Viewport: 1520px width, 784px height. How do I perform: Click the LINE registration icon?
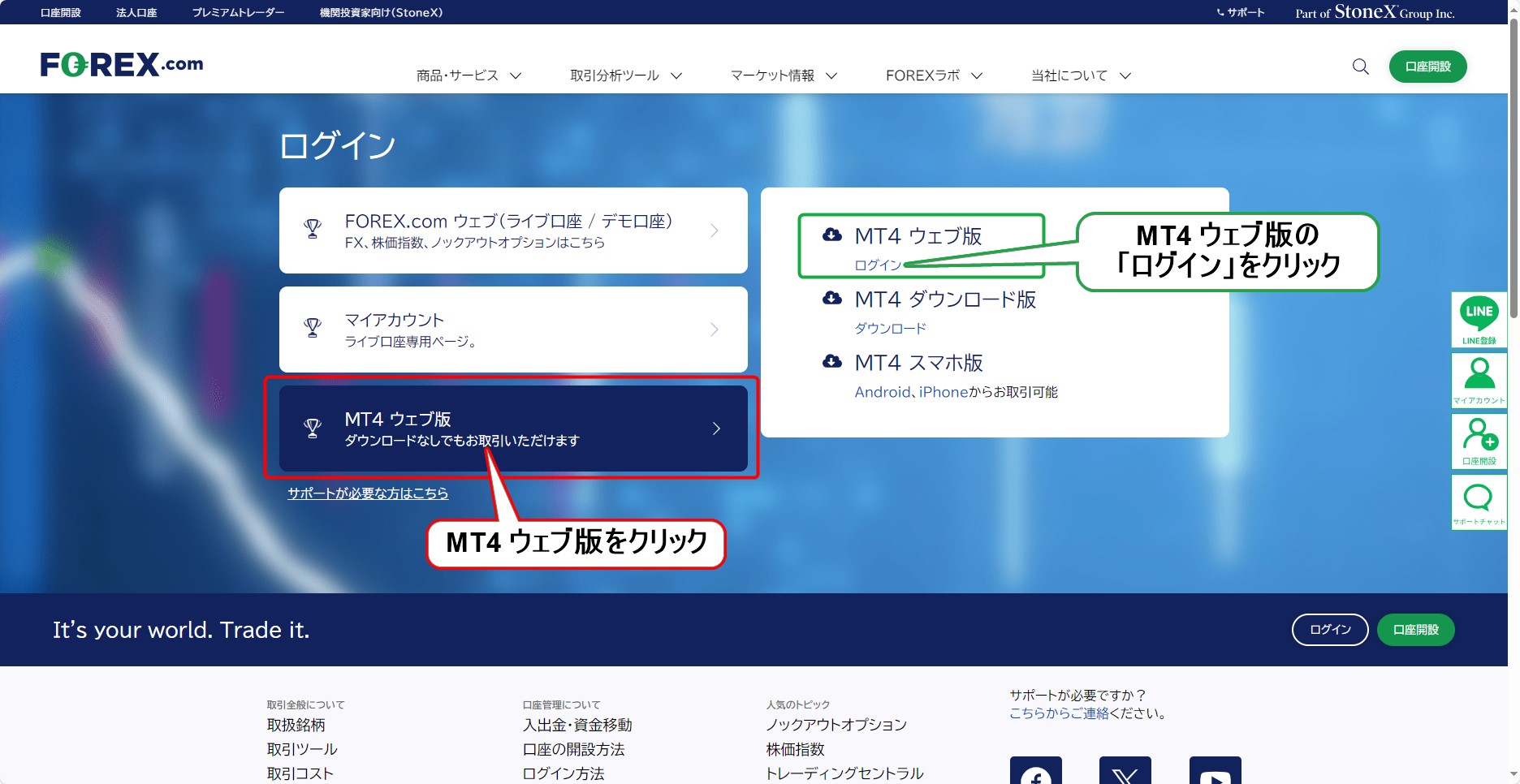pyautogui.click(x=1479, y=320)
